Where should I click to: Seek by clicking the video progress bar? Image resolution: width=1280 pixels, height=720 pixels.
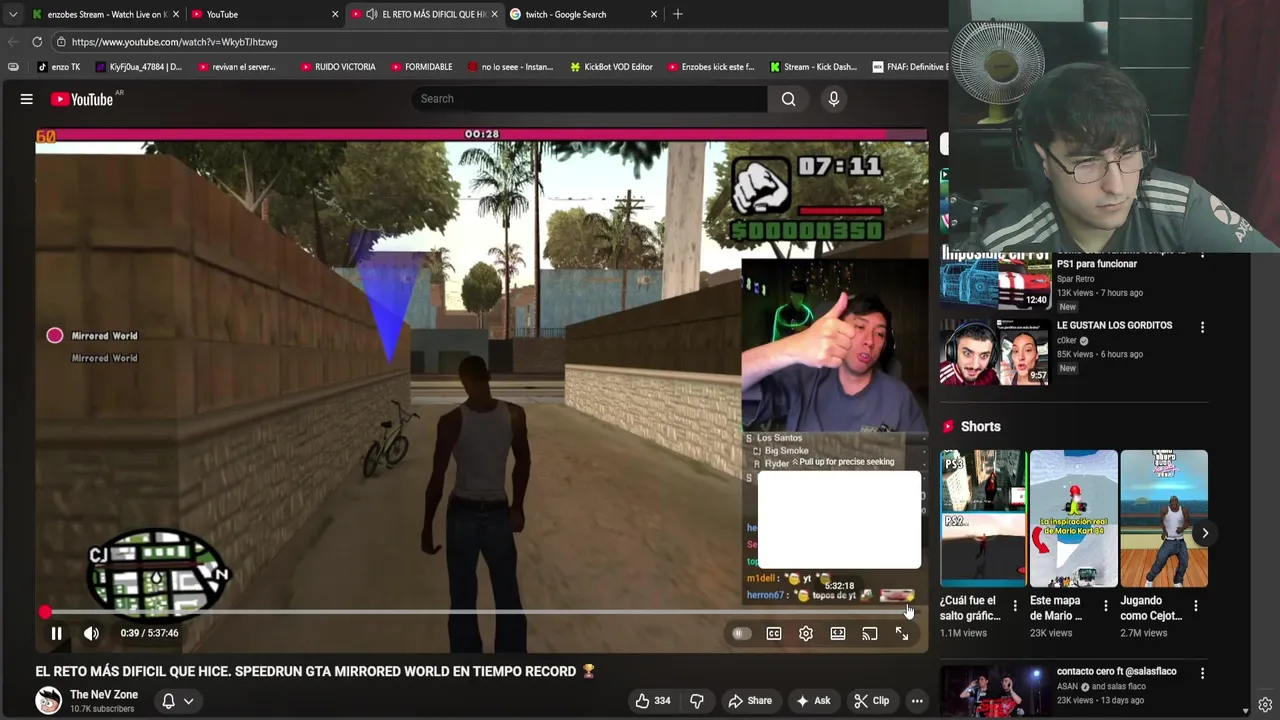pos(482,612)
